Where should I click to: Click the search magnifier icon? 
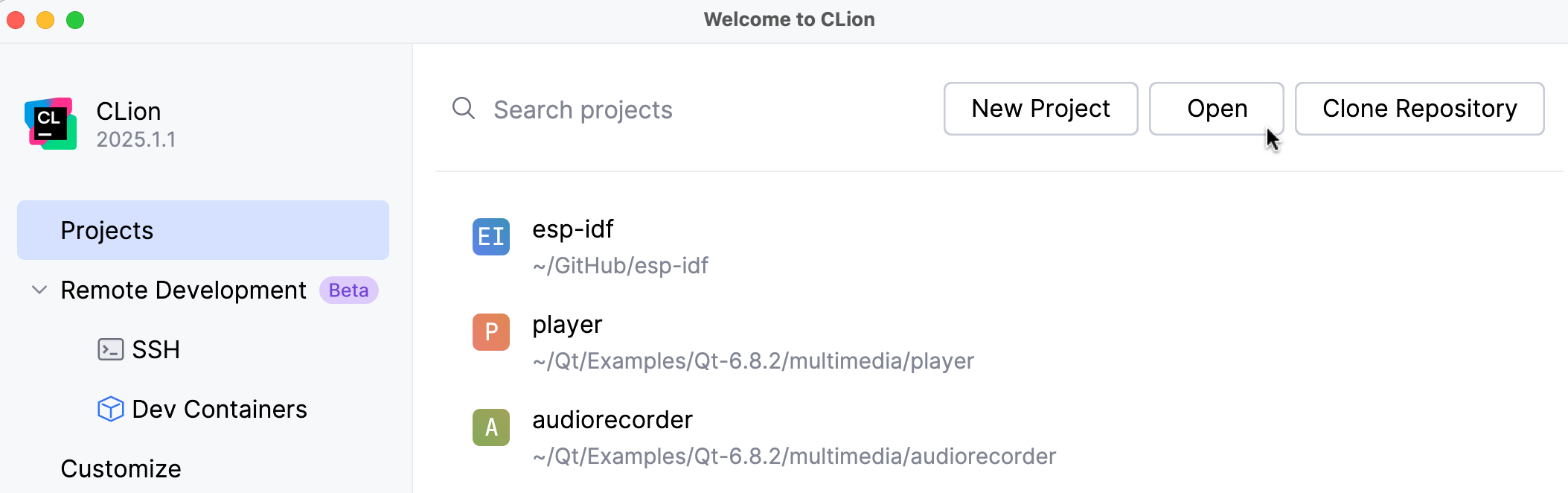[463, 109]
